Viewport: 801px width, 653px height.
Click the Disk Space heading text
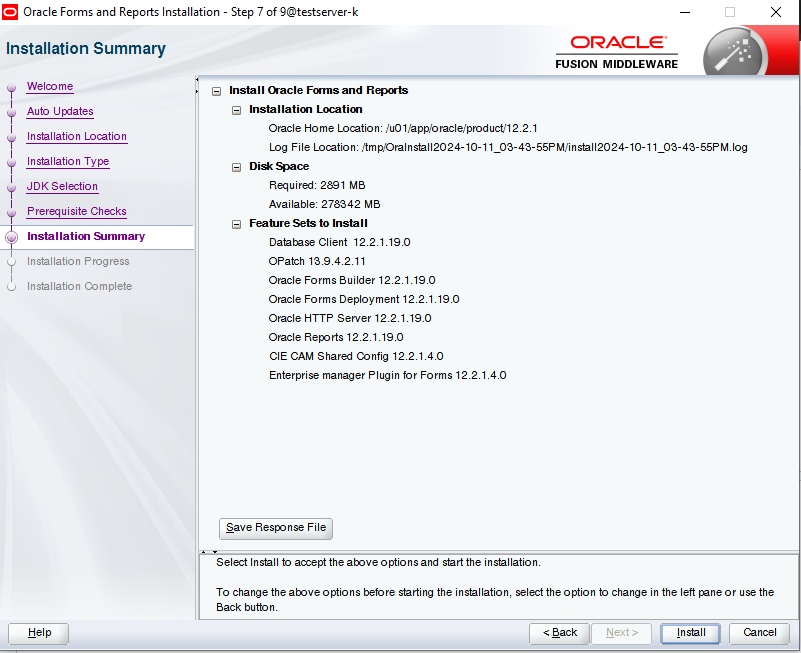(279, 167)
